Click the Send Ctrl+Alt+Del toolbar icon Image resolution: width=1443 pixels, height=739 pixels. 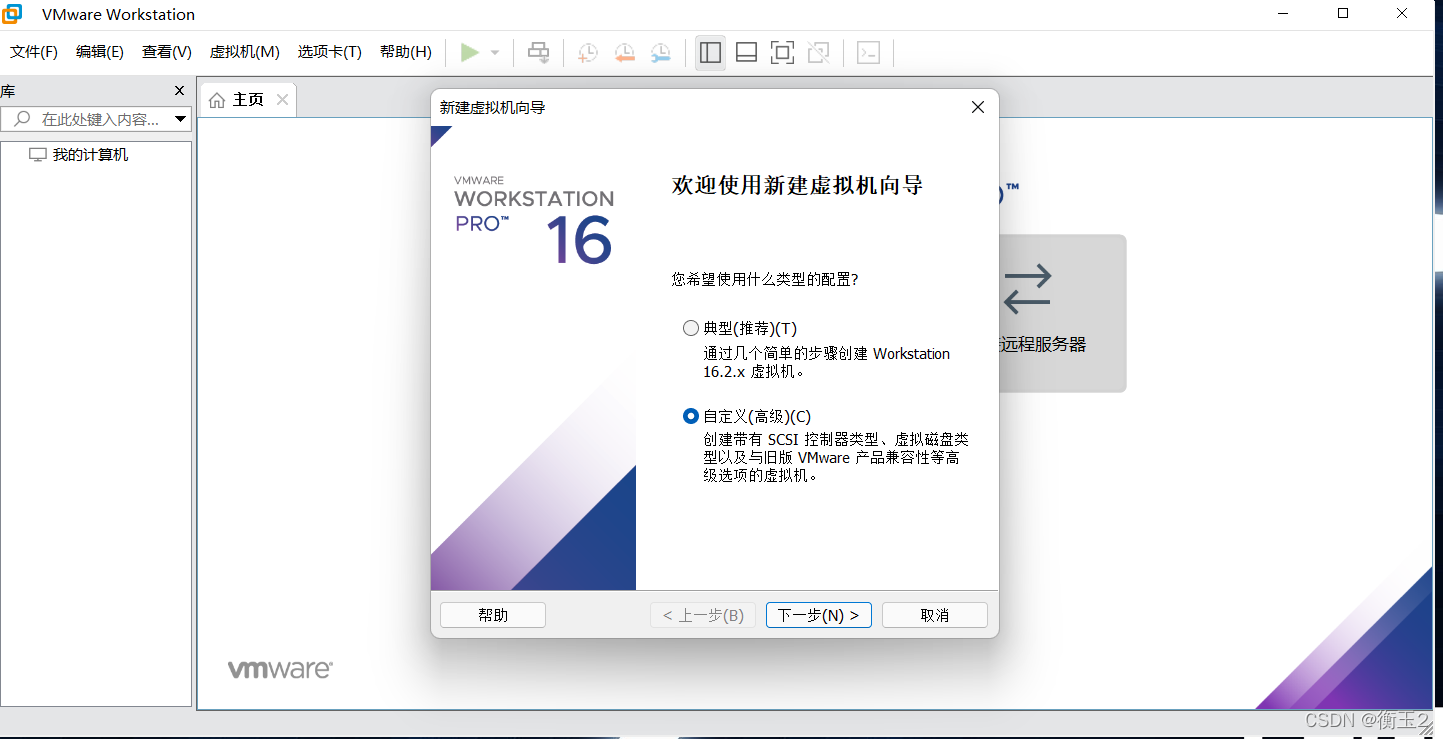click(x=539, y=53)
